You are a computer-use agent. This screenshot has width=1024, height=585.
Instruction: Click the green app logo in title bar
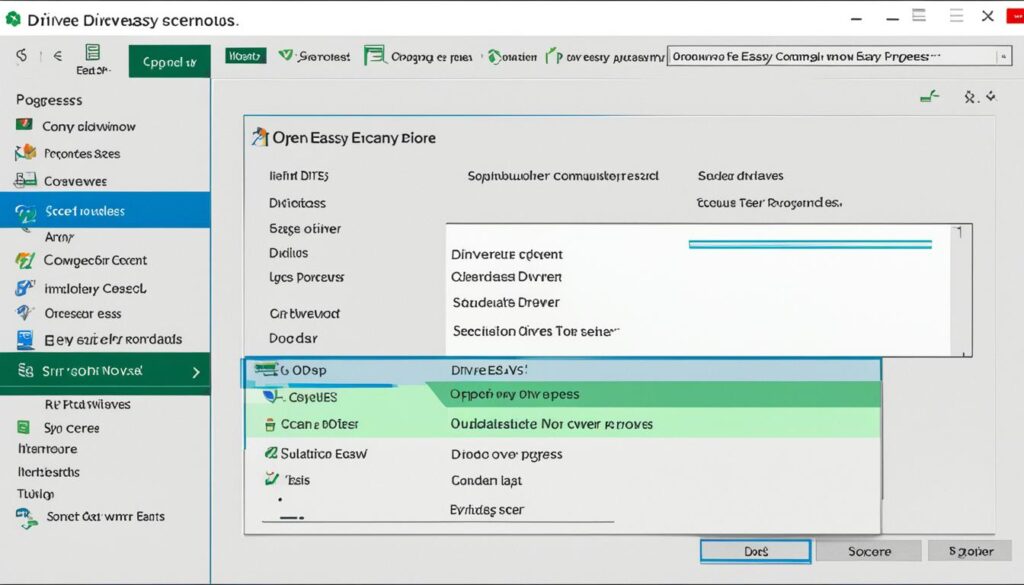point(13,19)
